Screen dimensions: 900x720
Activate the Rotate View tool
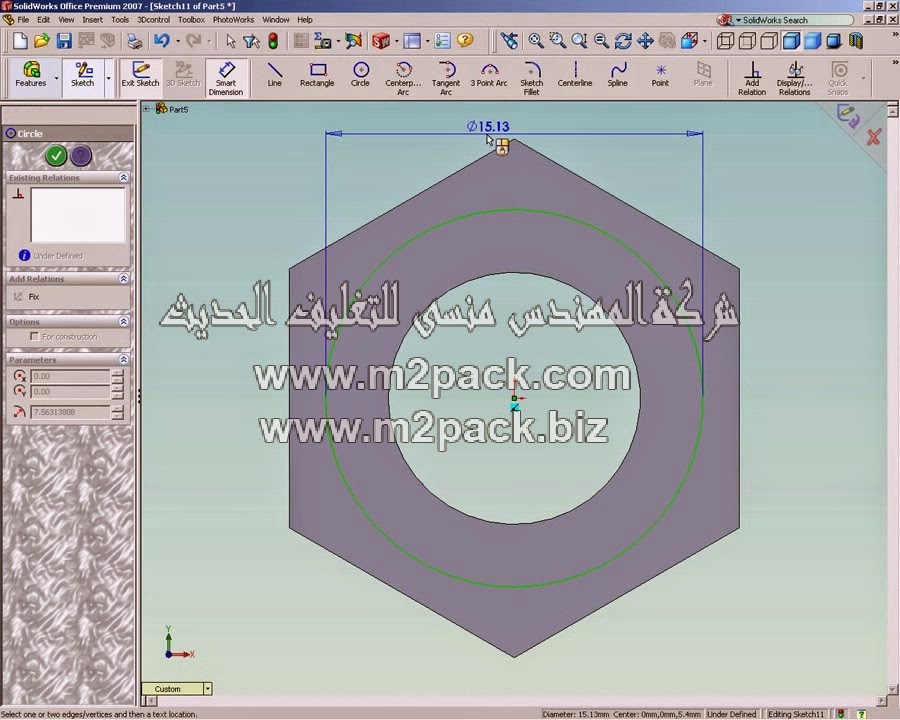click(x=623, y=41)
